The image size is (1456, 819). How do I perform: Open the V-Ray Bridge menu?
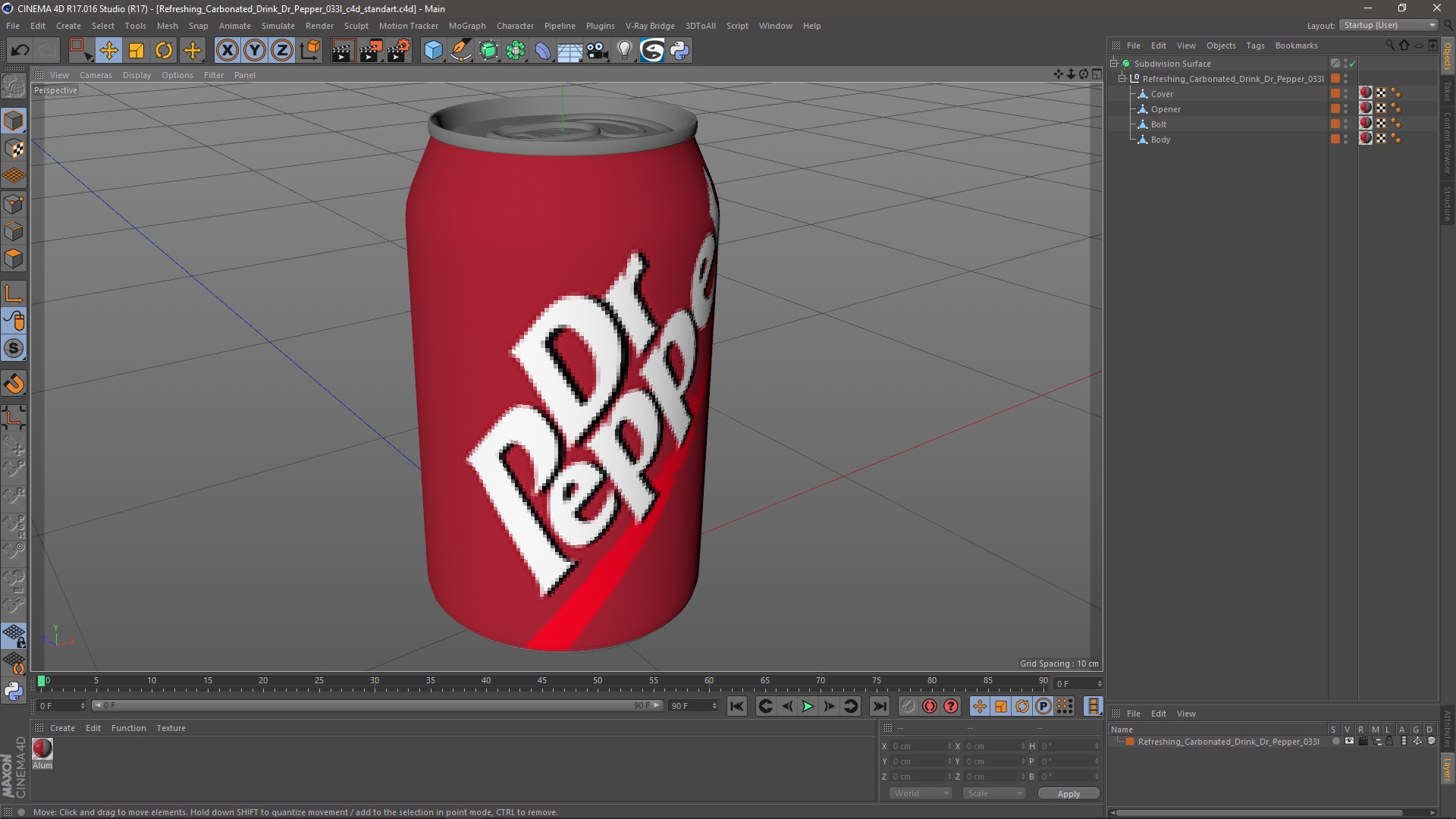[x=650, y=26]
